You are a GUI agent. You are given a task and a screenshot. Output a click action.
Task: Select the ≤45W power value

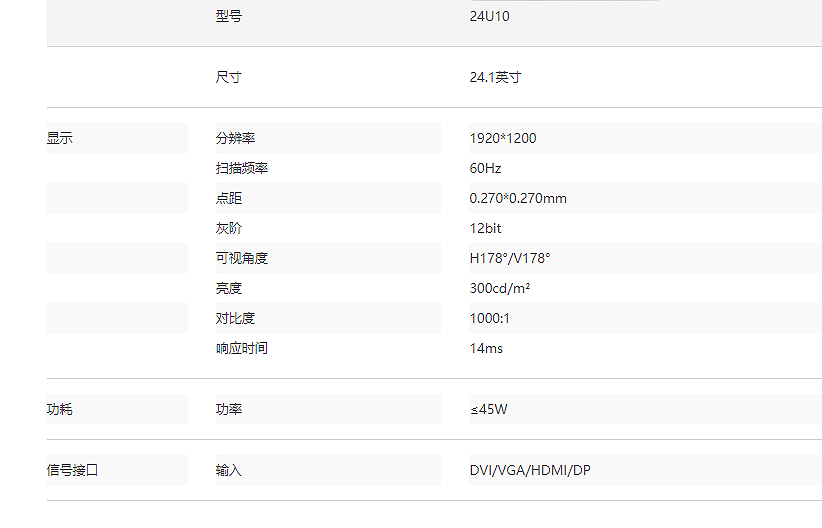[x=489, y=410]
